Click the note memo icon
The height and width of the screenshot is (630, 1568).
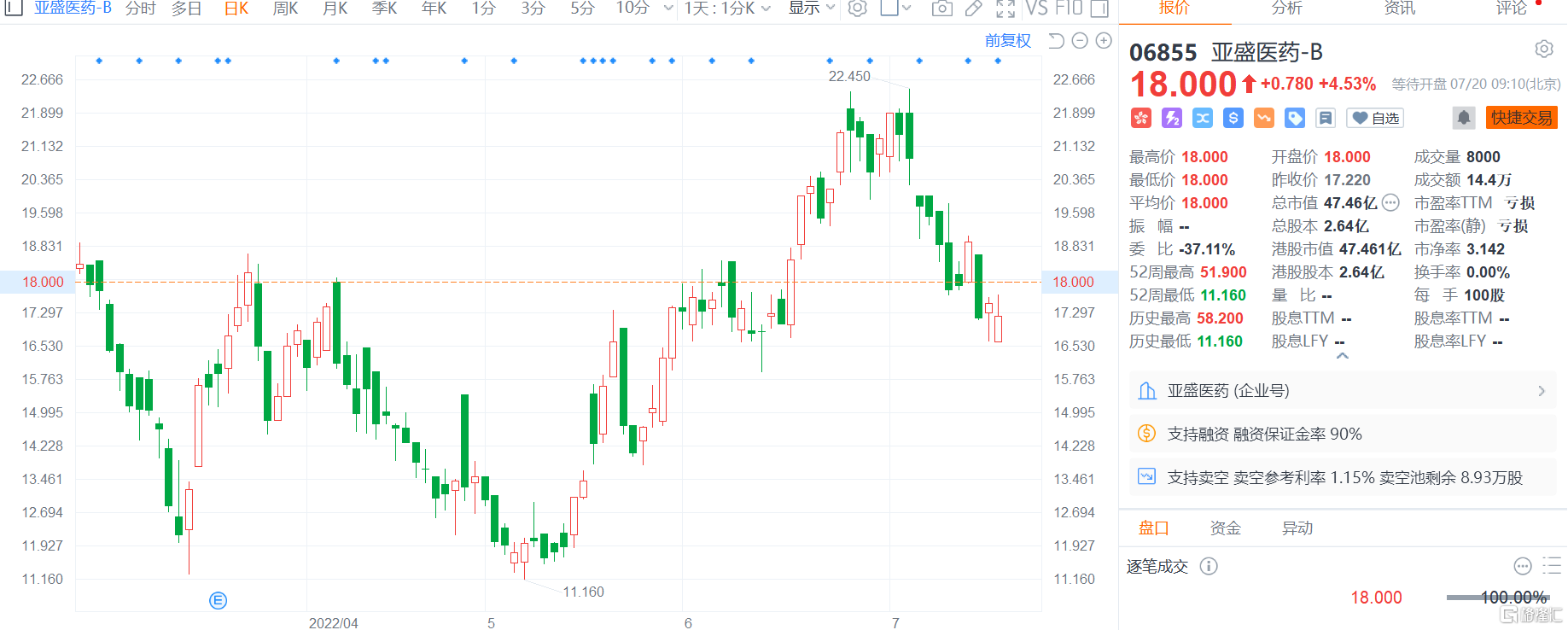1326,118
